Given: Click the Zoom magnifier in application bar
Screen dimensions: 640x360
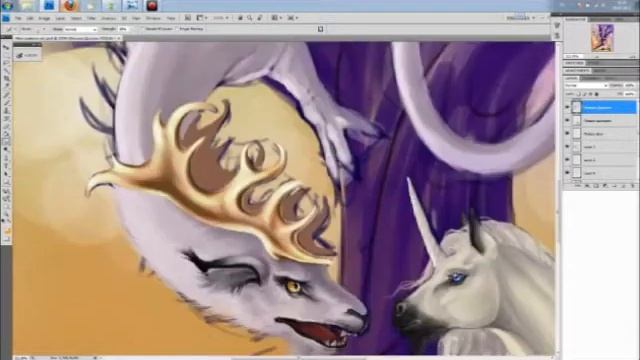Looking at the screenshot, I should tap(249, 18).
